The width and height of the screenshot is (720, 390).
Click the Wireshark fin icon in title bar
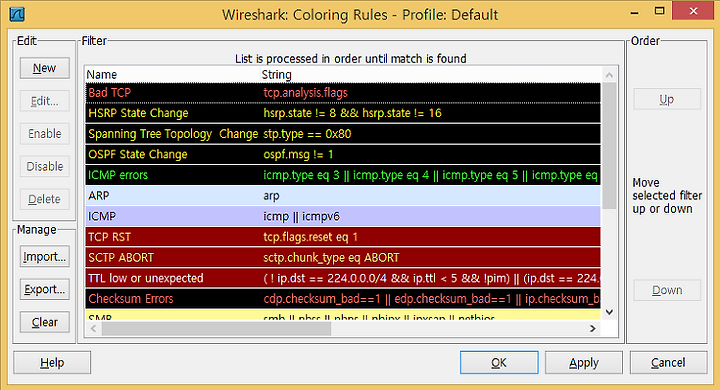(17, 14)
